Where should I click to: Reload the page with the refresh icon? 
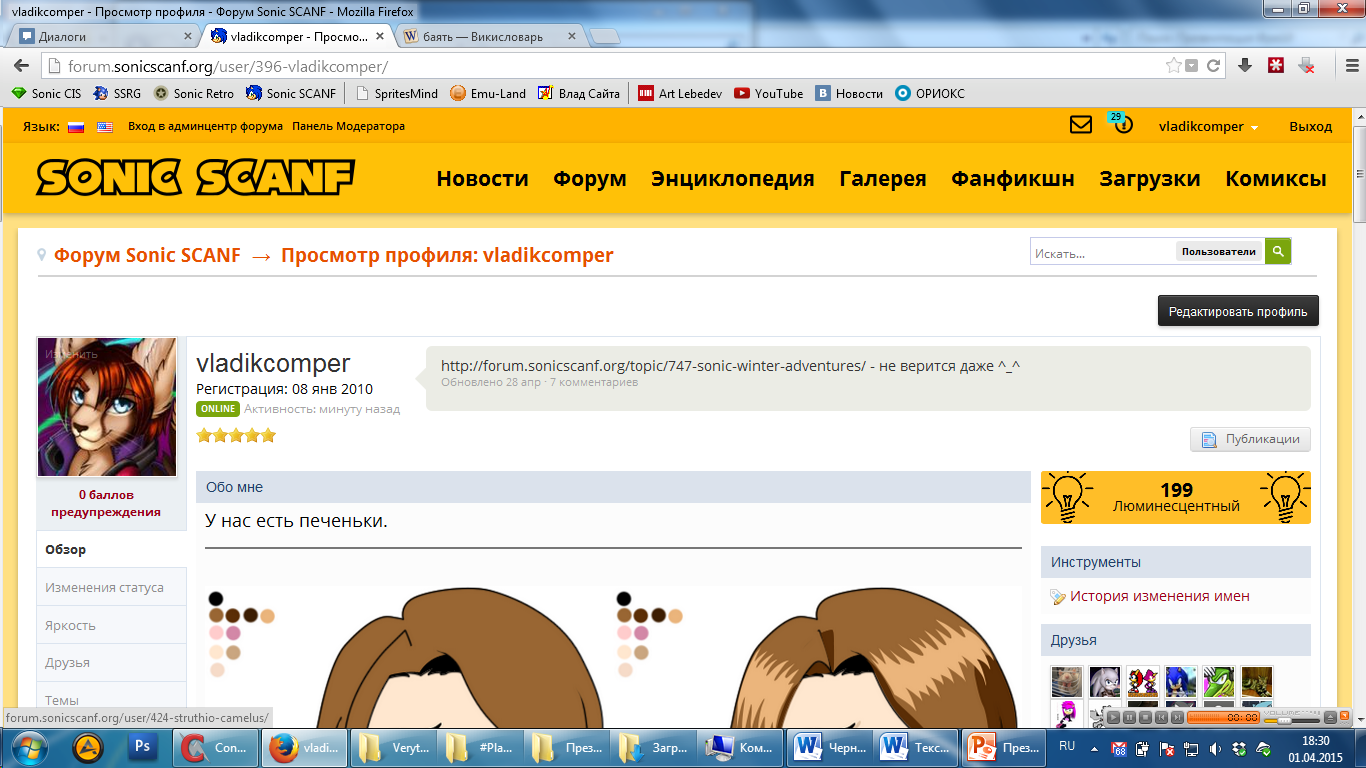click(1214, 66)
